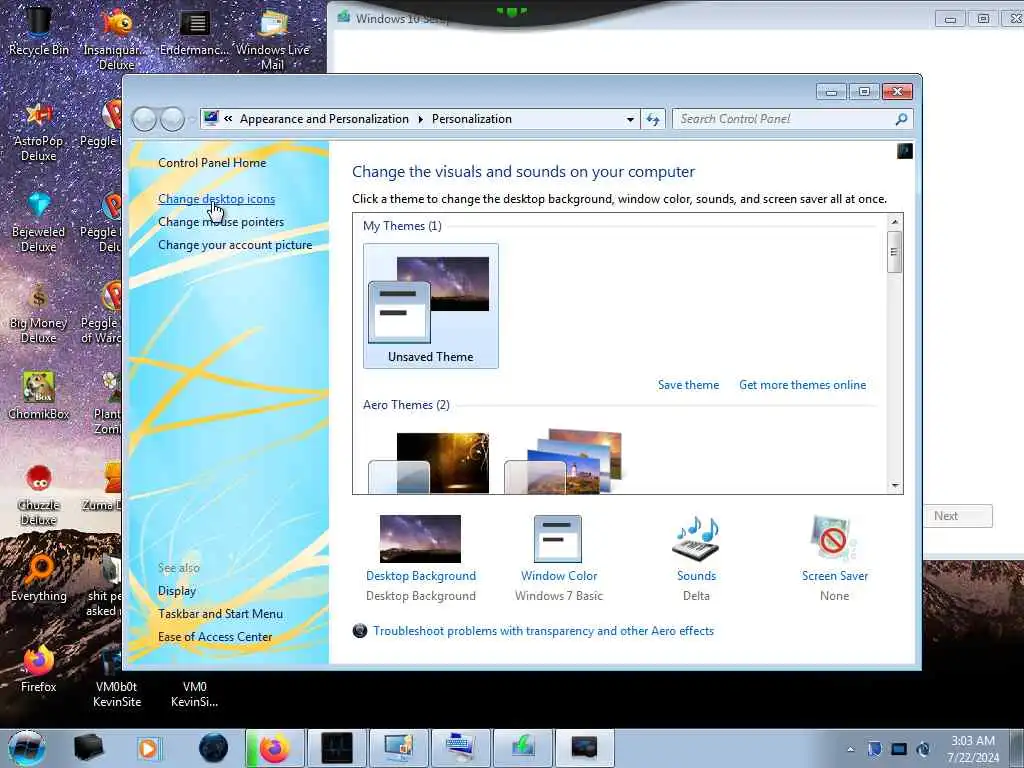Select the Firefox desktop icon
Viewport: 1024px width, 768px height.
click(x=39, y=669)
